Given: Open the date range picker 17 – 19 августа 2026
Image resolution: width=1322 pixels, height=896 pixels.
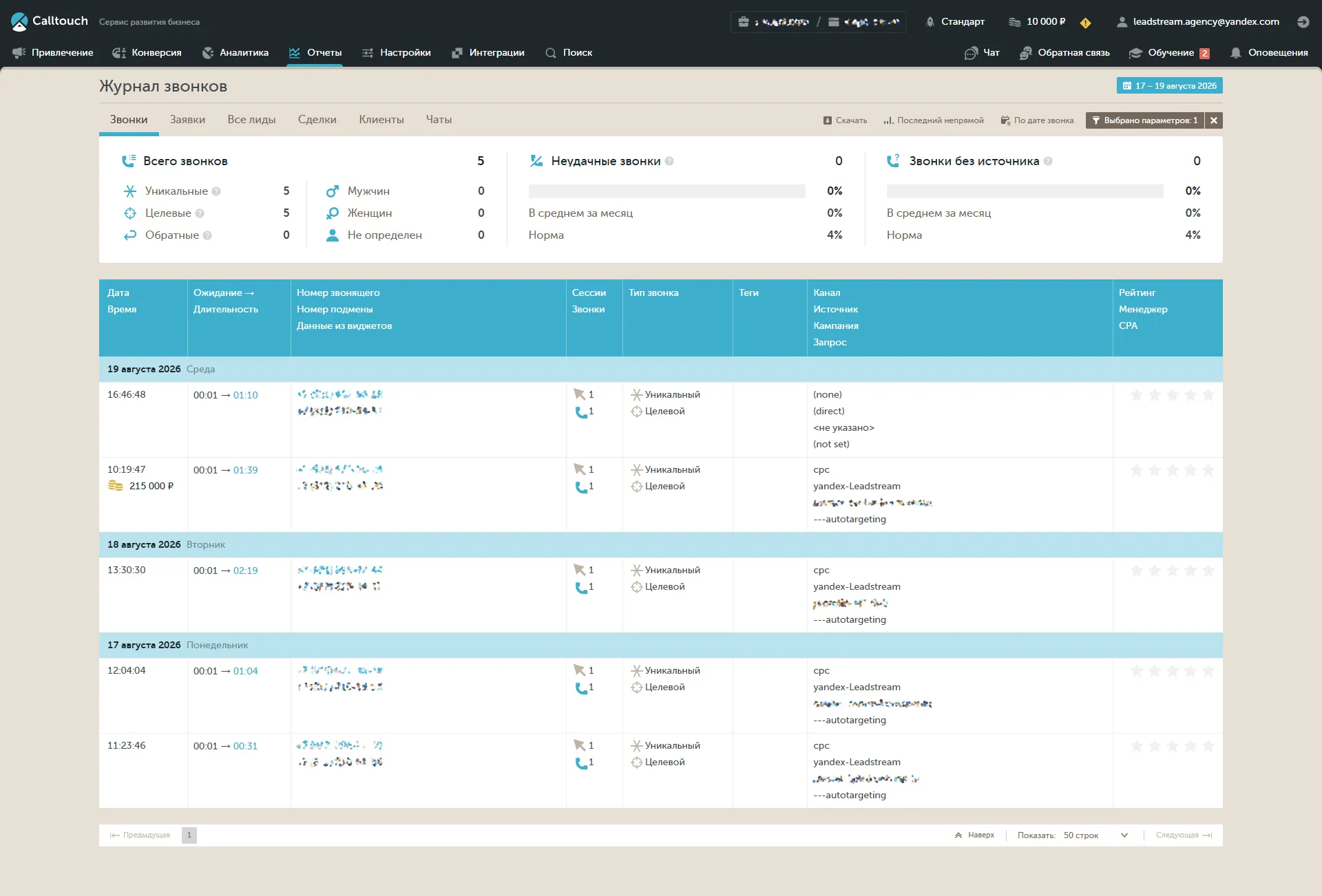Looking at the screenshot, I should (1169, 86).
